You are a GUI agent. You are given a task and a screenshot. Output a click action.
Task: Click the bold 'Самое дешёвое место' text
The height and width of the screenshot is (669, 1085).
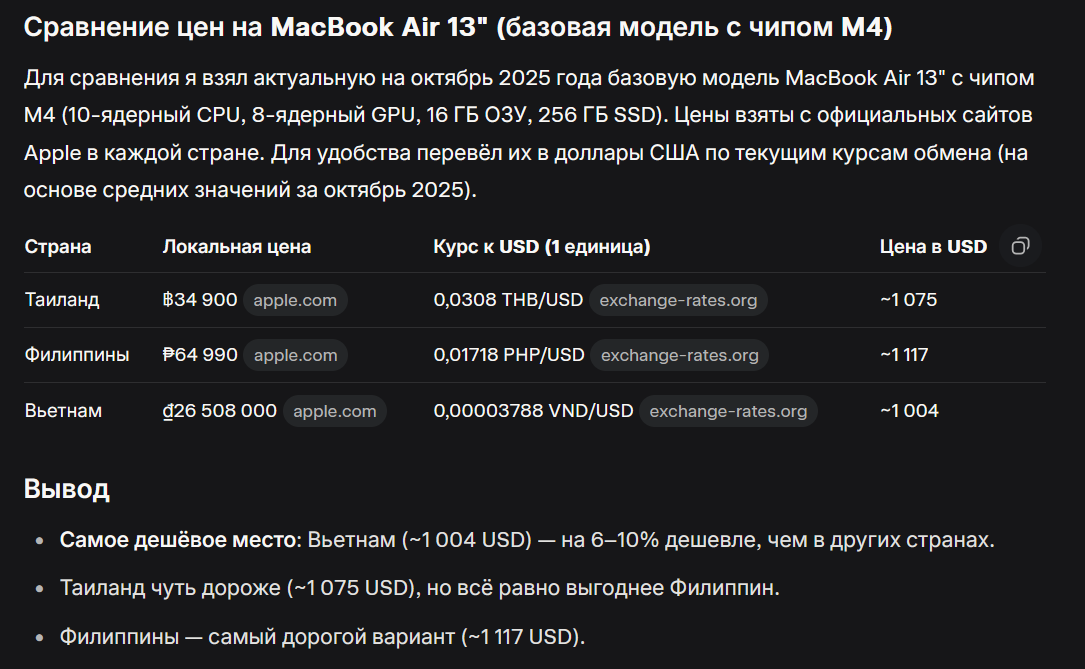point(178,540)
